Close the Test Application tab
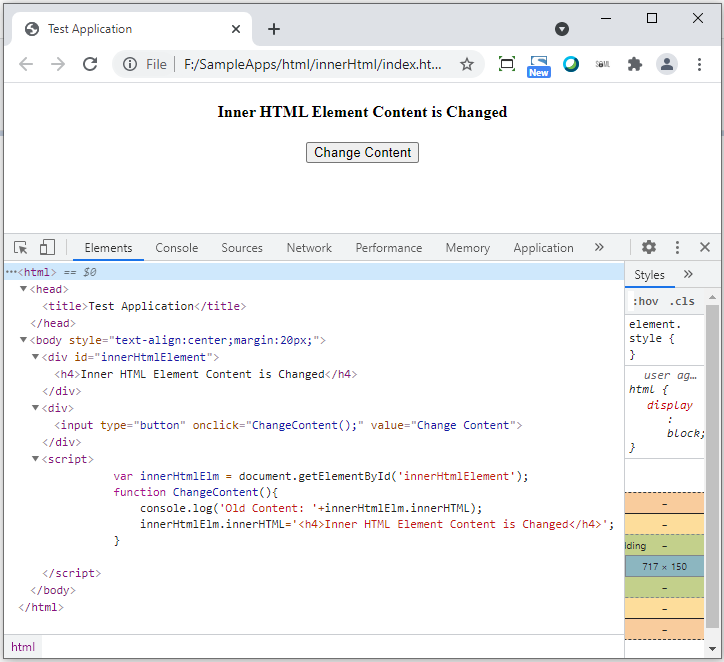 click(x=236, y=29)
